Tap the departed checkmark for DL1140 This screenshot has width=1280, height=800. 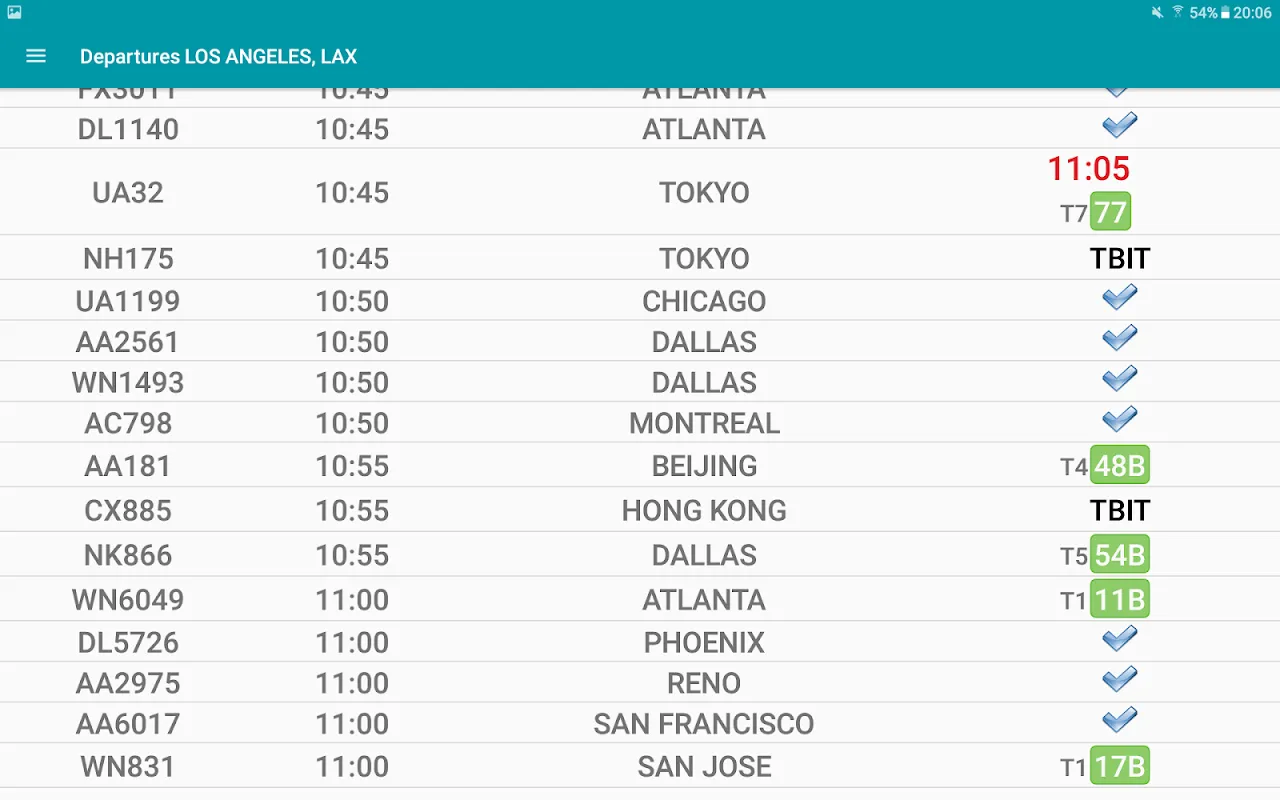click(1119, 126)
